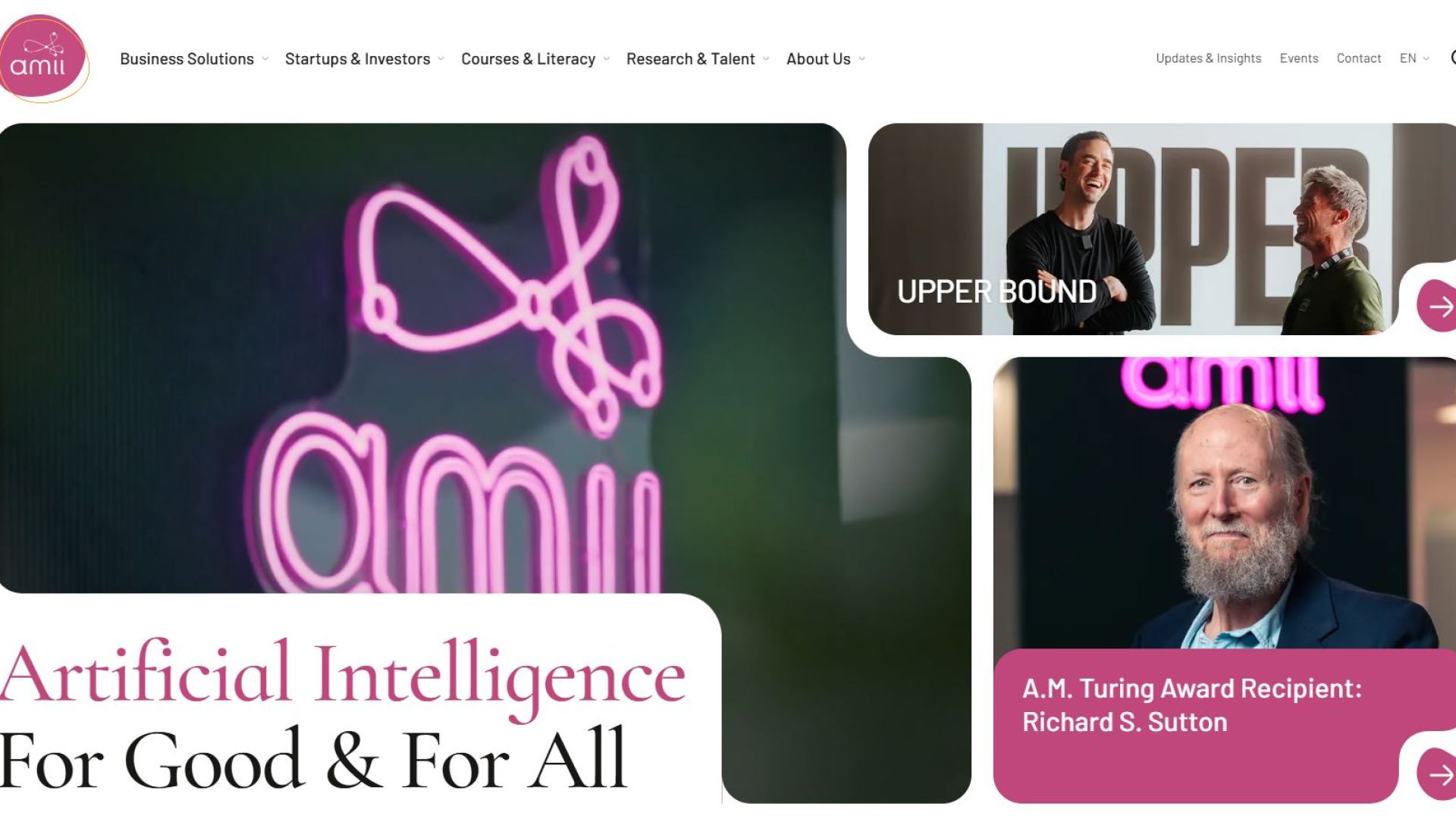Expand the Research & Talent chevron
The height and width of the screenshot is (819, 1456).
coord(766,59)
